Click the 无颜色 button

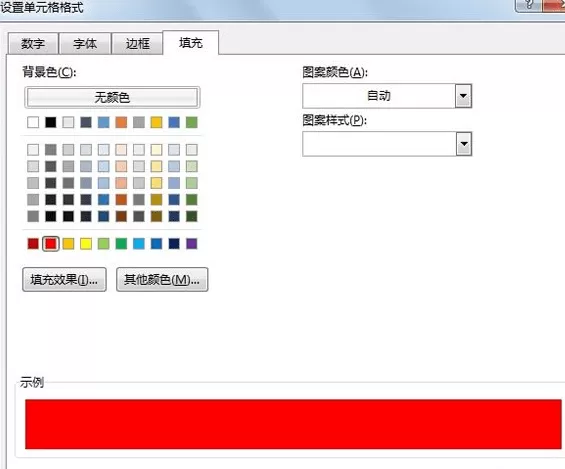(112, 97)
